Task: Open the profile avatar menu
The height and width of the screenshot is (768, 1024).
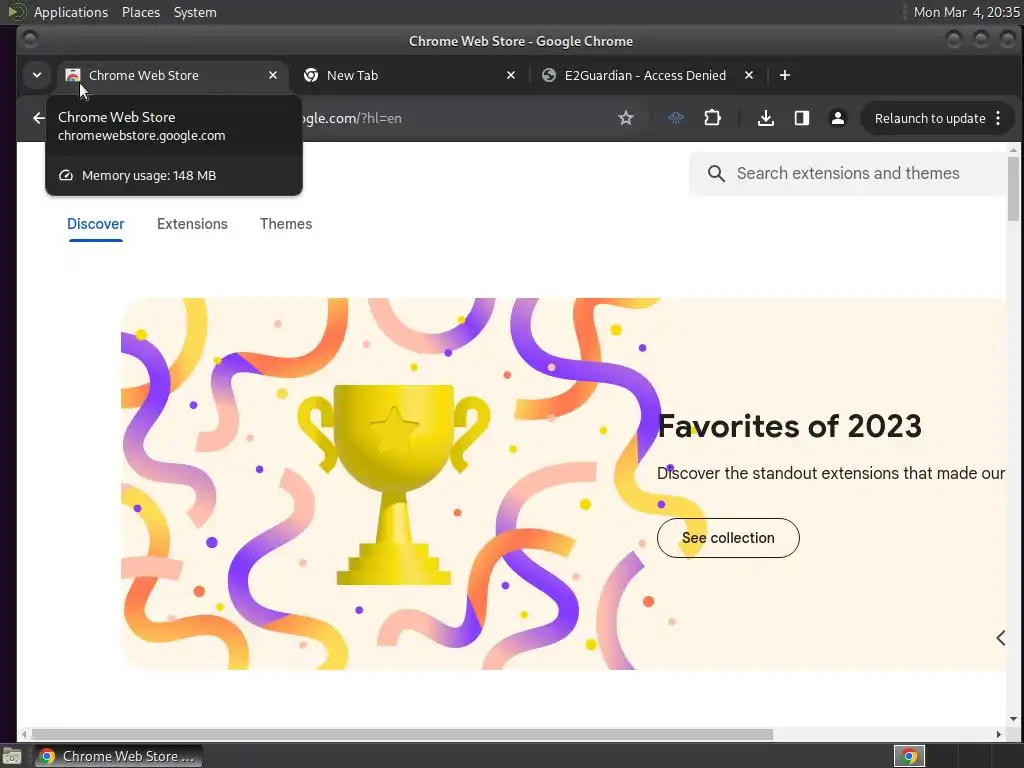Action: click(x=837, y=118)
